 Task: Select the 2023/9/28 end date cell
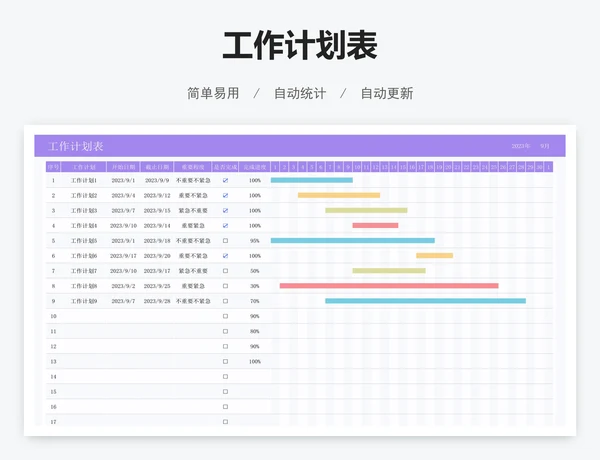[x=157, y=301]
